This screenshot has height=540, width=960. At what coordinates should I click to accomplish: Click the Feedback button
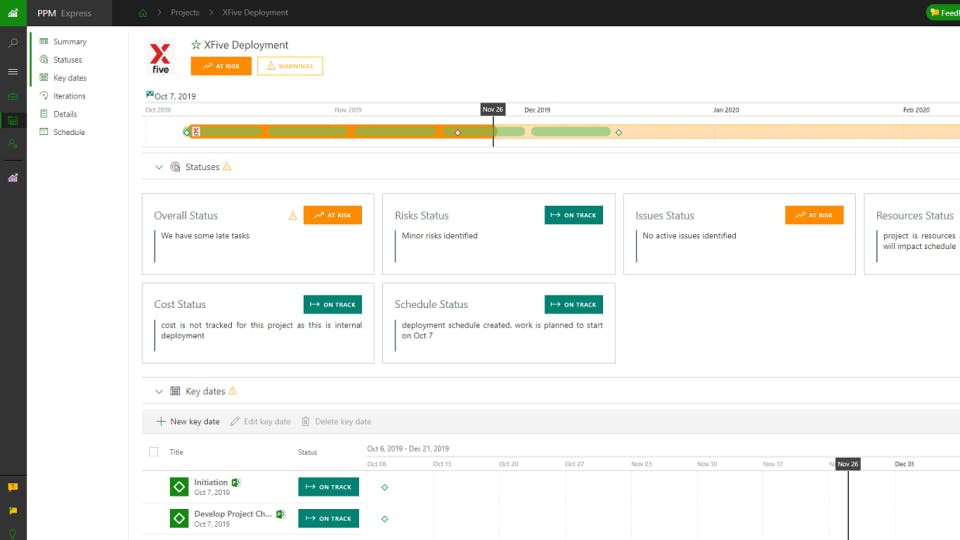click(x=943, y=12)
